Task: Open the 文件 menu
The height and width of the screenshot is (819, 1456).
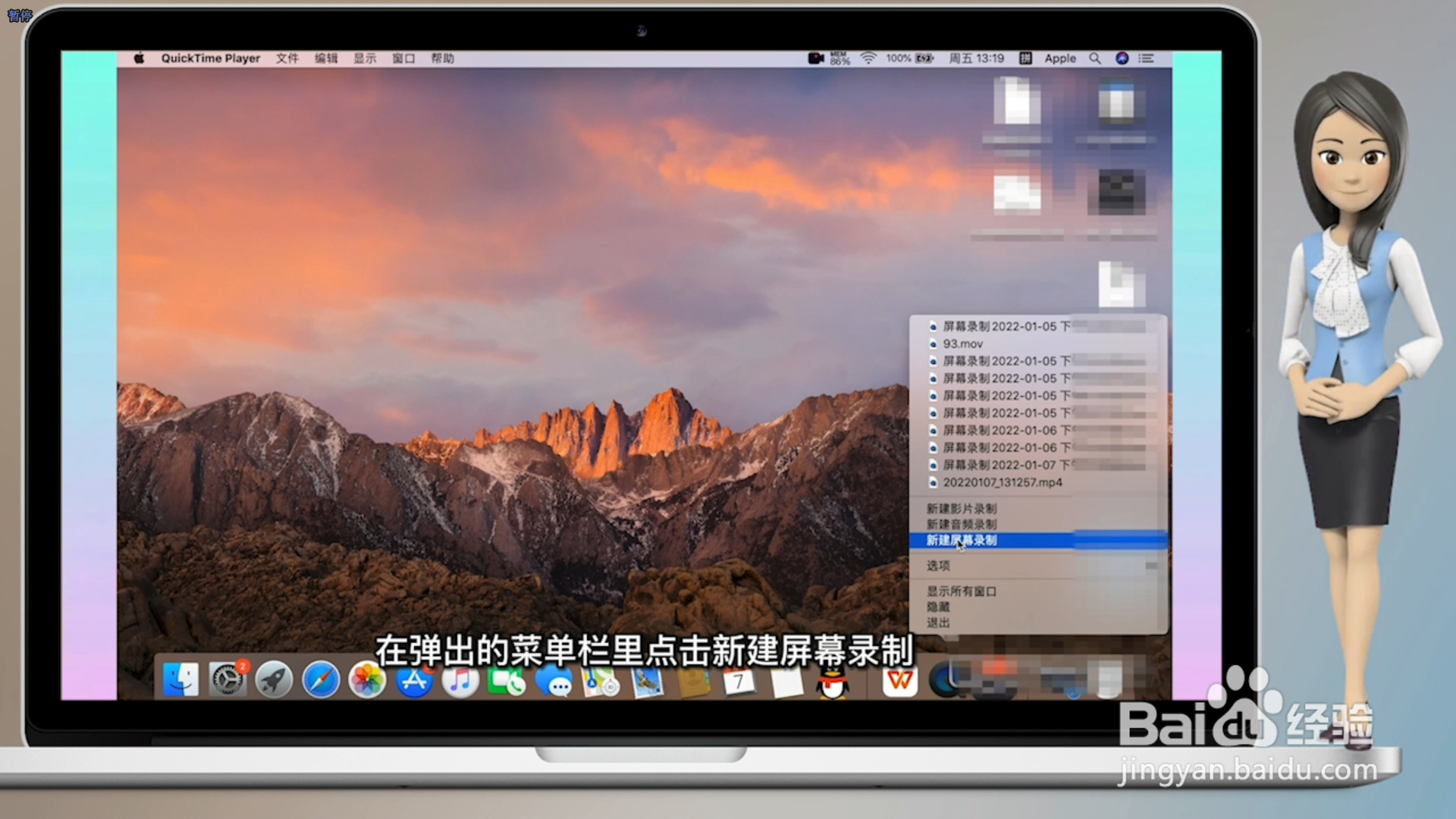Action: 287,58
